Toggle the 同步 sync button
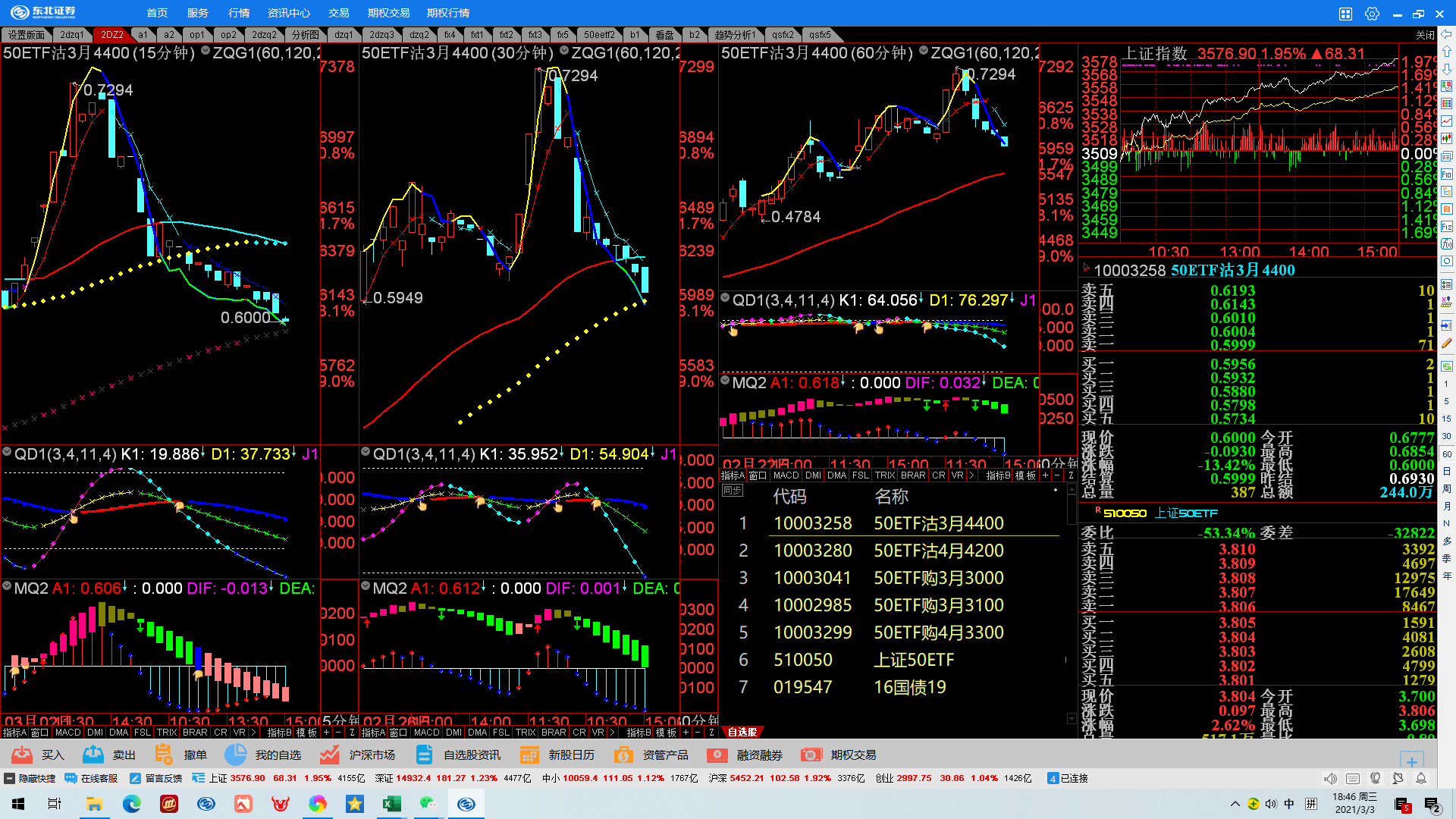 click(x=732, y=491)
